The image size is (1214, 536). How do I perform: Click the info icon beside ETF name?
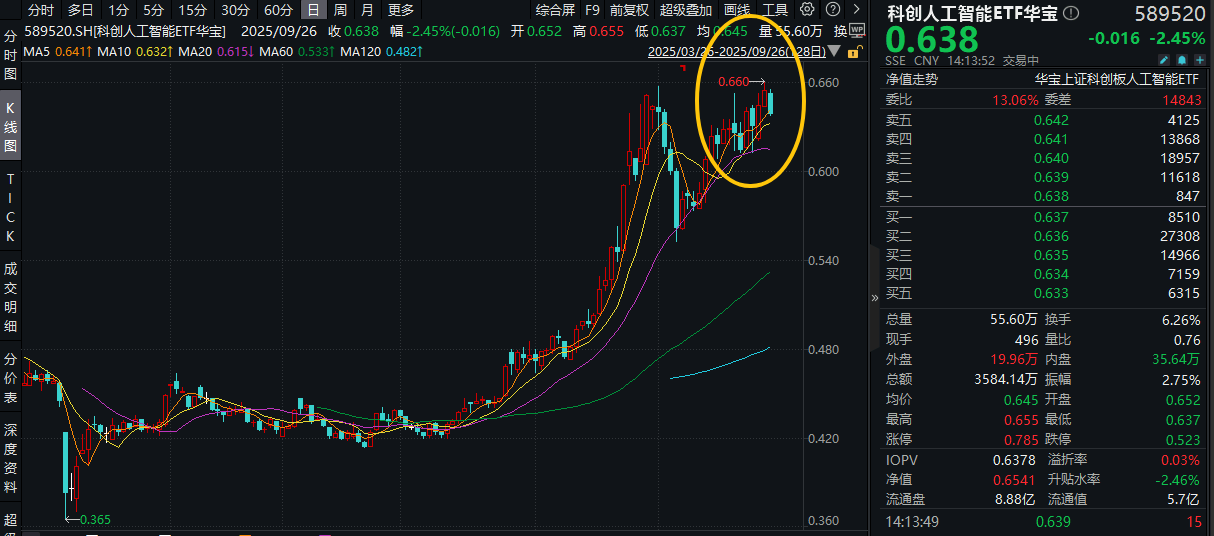(x=1071, y=13)
